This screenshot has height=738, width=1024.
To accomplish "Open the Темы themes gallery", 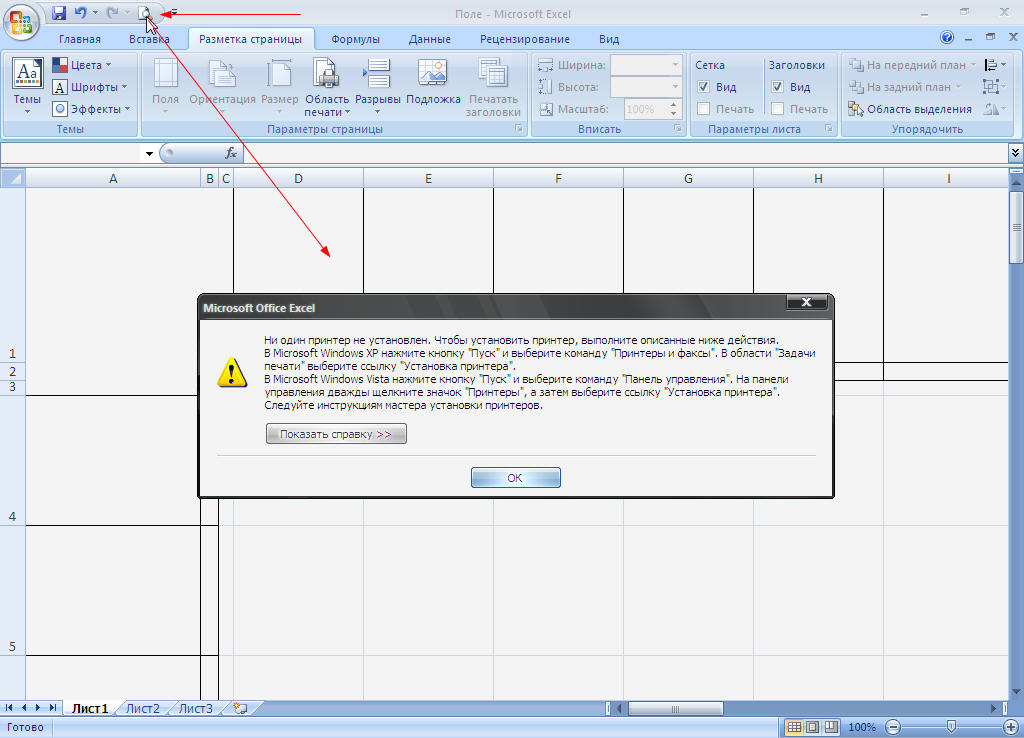I will 27,84.
